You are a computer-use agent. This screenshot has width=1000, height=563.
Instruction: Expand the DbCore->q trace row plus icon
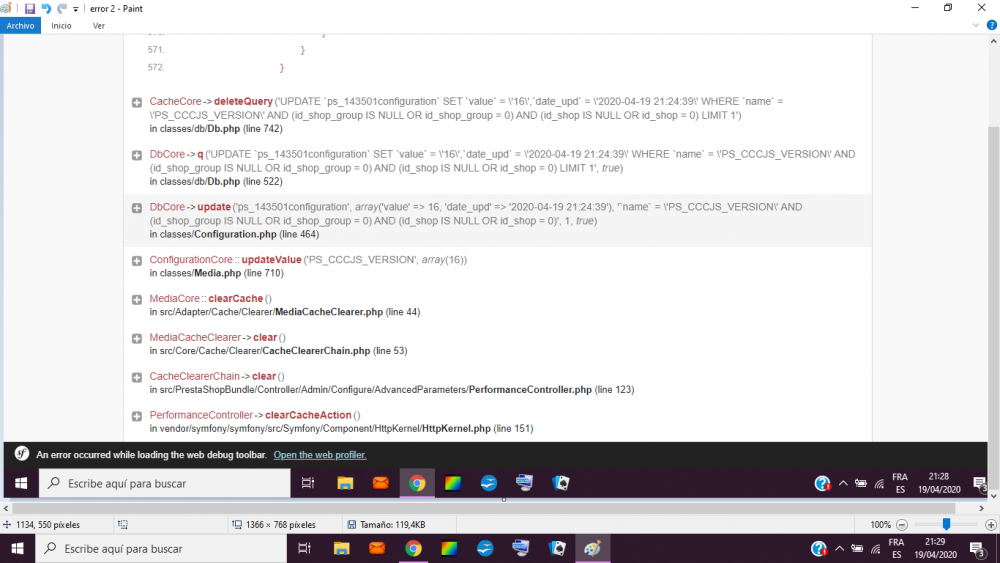tap(136, 155)
